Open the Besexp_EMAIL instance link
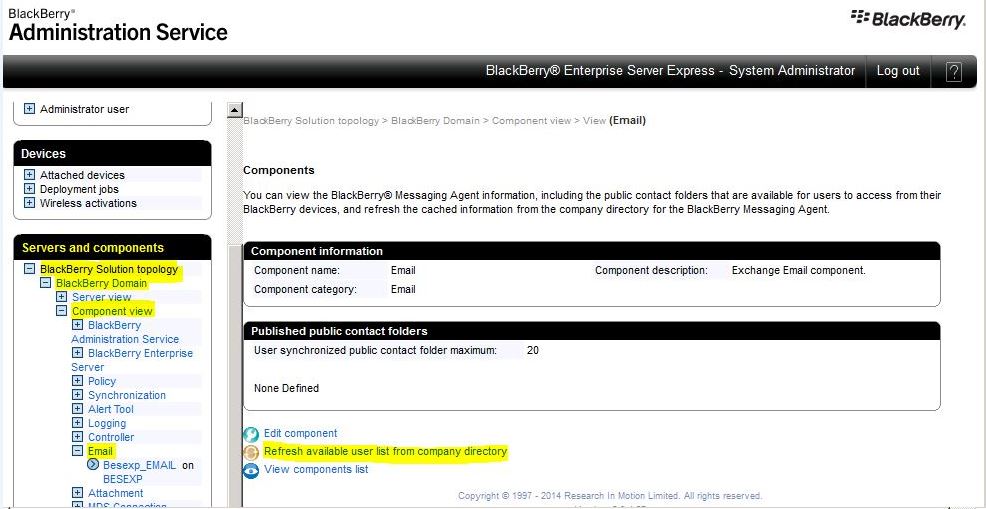Viewport: 986px width, 509px height. tap(140, 465)
